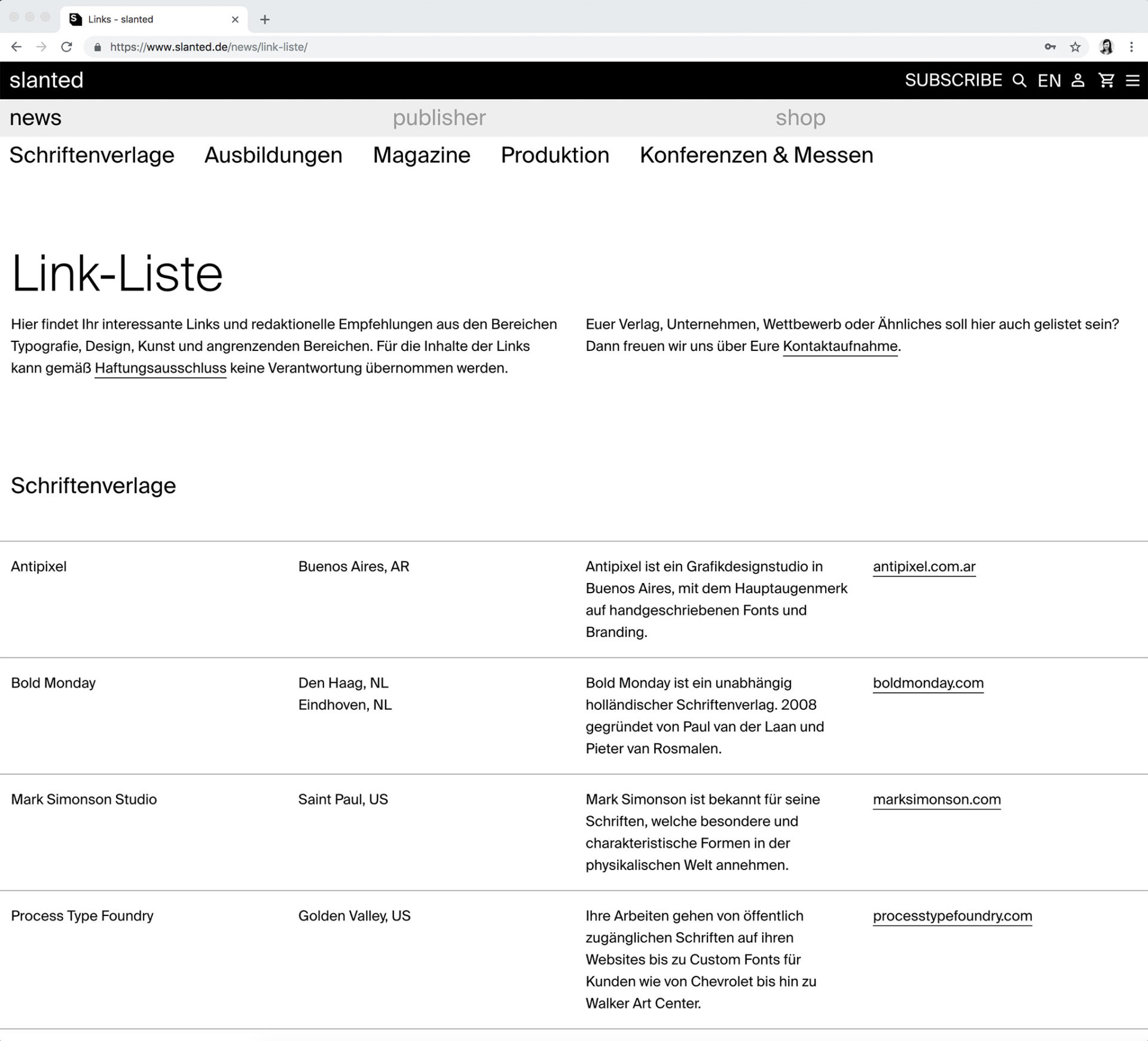The height and width of the screenshot is (1041, 1148).
Task: Visit marksimonson.com
Action: [936, 800]
